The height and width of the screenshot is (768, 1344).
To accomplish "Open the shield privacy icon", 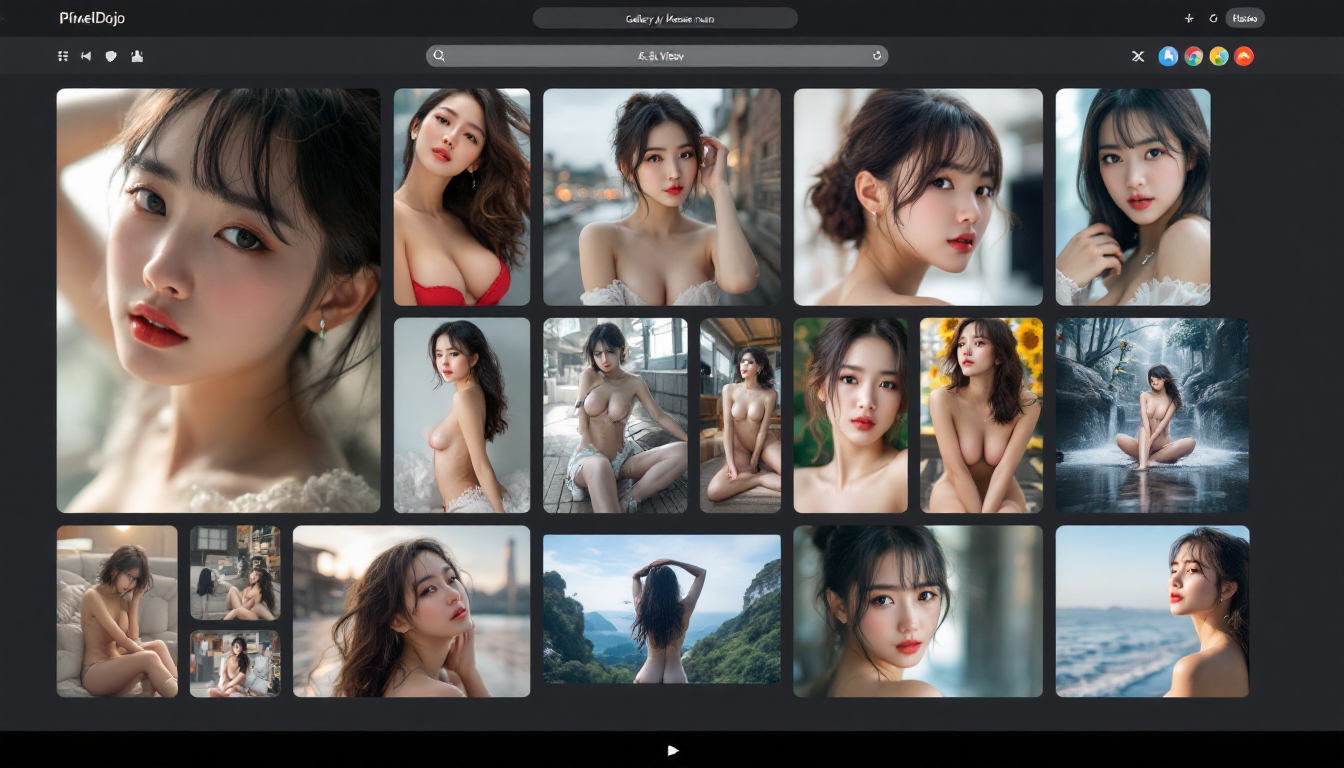I will coord(112,56).
